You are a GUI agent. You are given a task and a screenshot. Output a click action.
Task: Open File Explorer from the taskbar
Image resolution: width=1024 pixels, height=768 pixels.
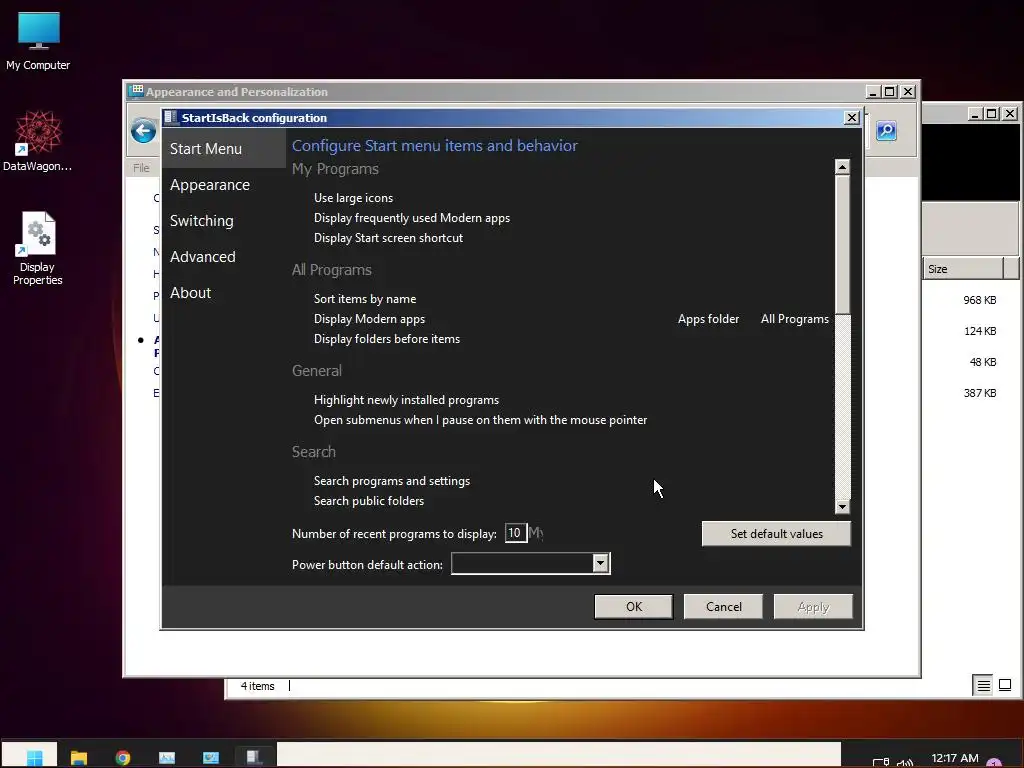pyautogui.click(x=79, y=758)
